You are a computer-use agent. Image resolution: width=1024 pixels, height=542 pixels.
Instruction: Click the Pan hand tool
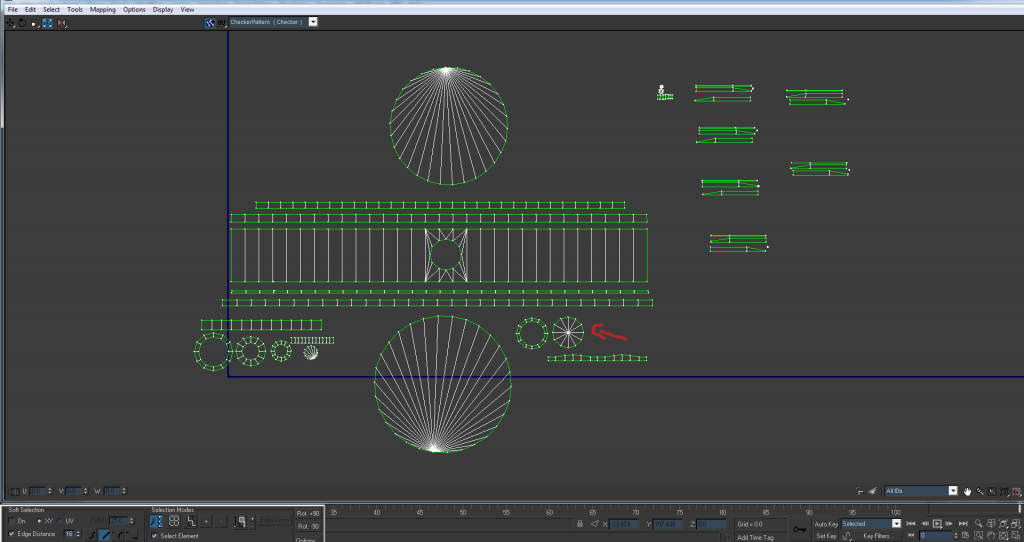tap(967, 491)
